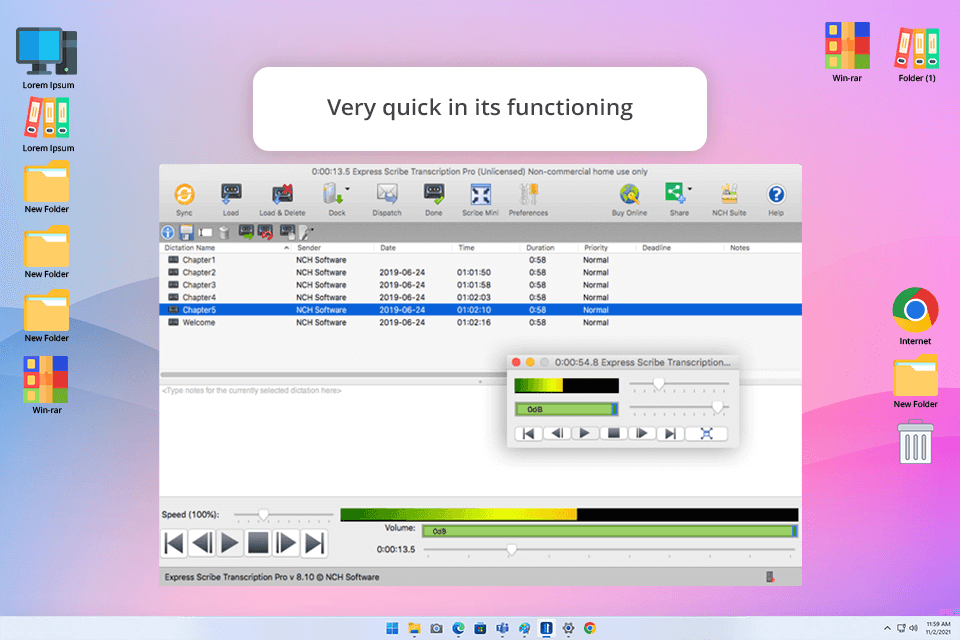Click play in main player
The image size is (960, 640).
230,543
